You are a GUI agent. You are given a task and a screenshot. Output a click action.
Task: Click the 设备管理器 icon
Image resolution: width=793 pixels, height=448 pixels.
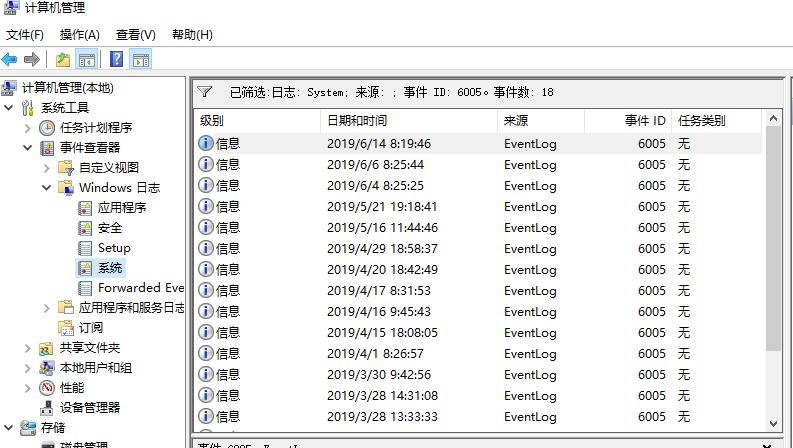[x=47, y=408]
